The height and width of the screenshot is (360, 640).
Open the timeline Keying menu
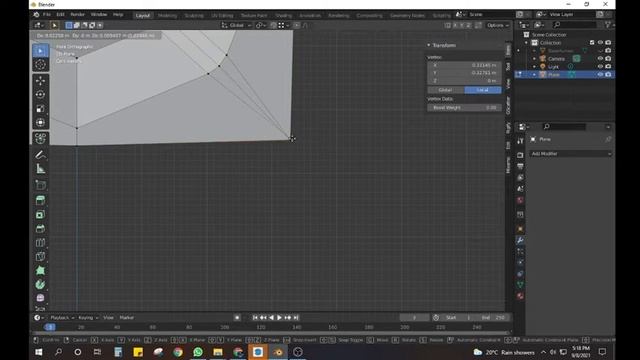pos(88,318)
